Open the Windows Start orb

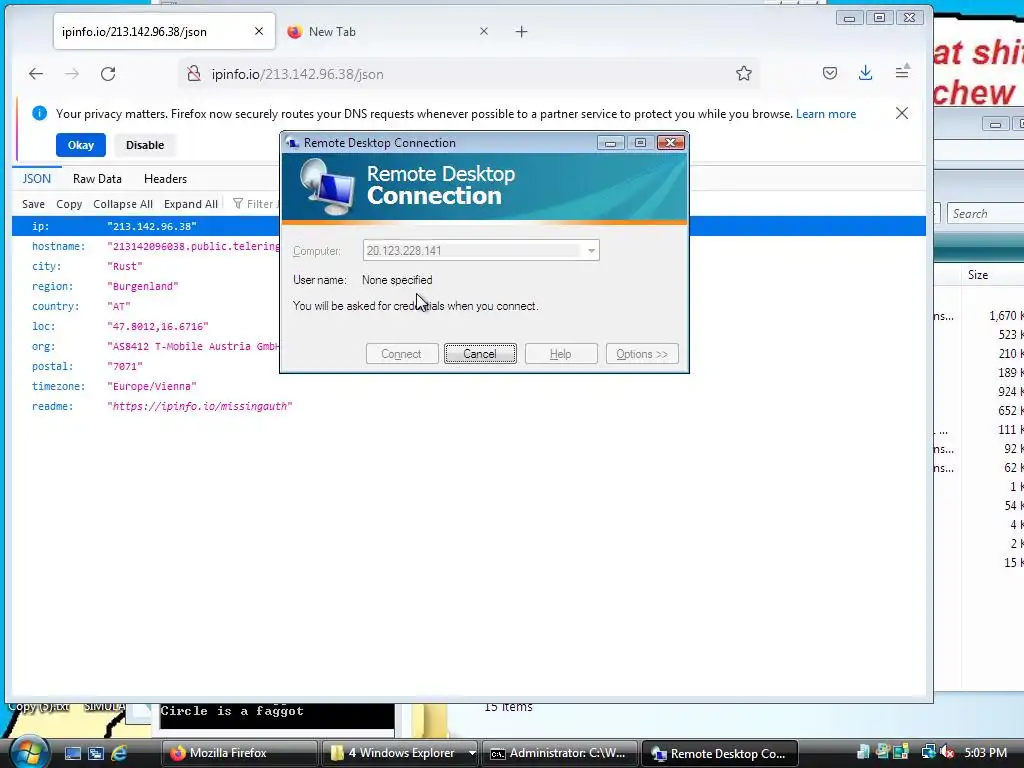(29, 752)
